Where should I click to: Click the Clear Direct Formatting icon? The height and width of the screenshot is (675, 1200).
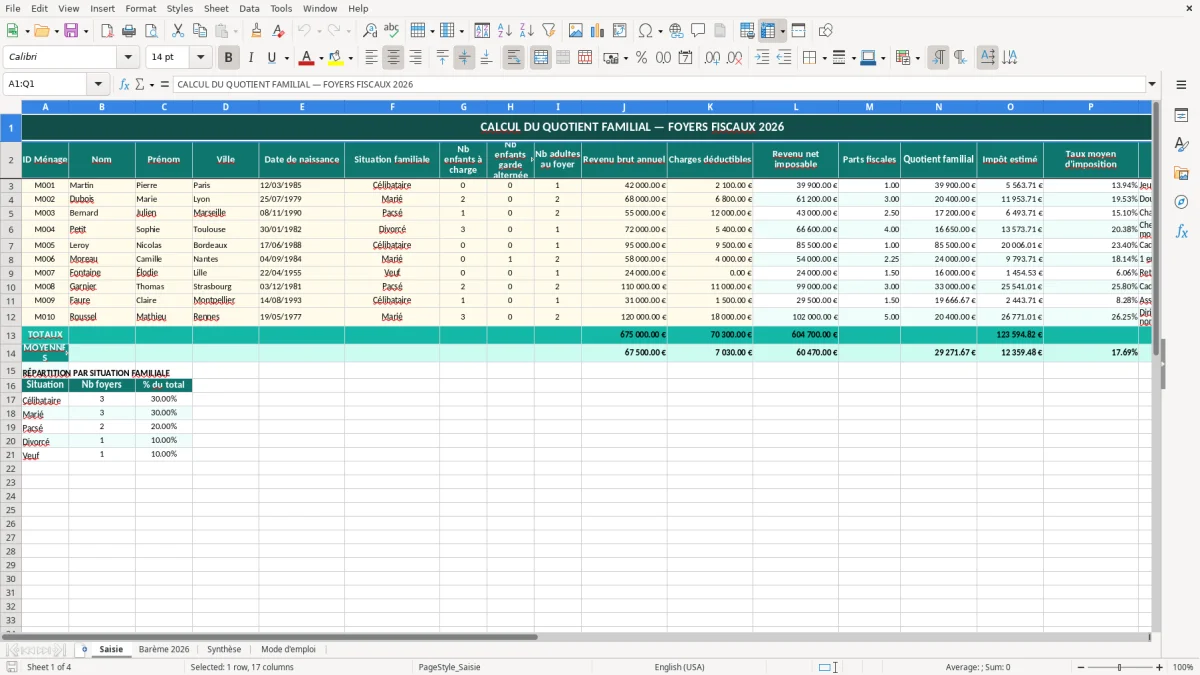click(x=278, y=31)
